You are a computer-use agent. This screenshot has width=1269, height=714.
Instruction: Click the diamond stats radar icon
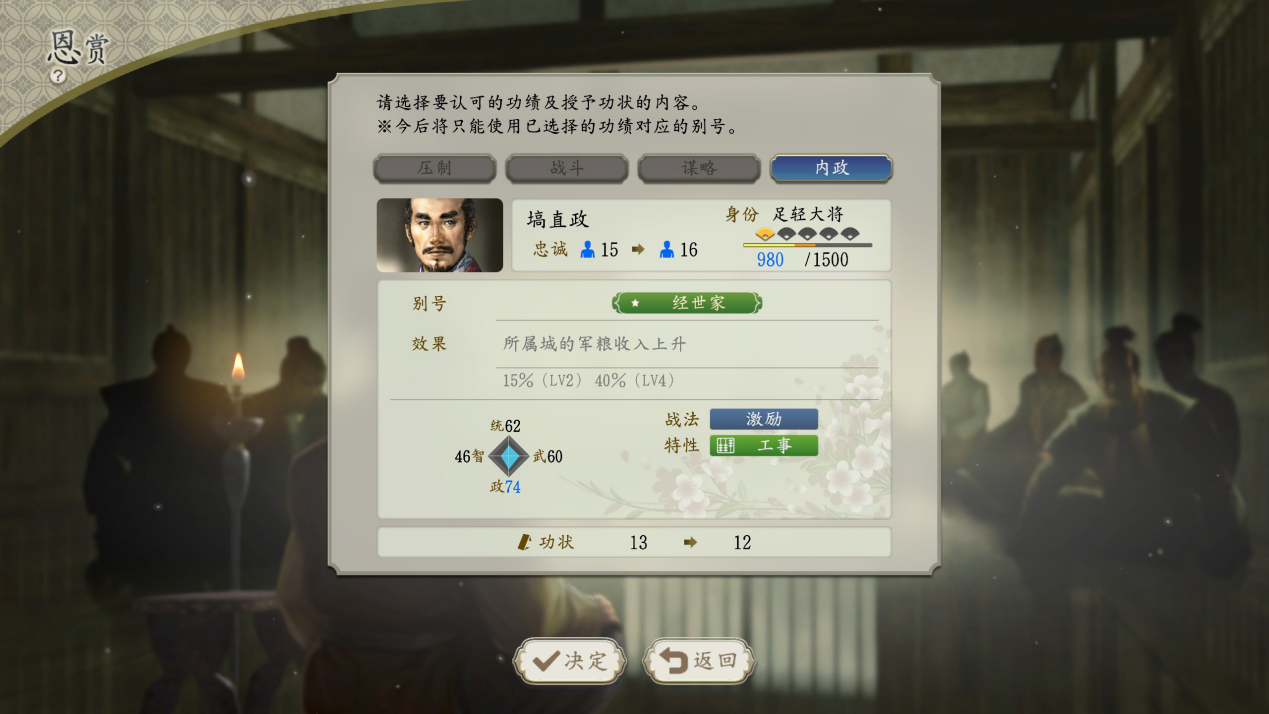click(509, 457)
